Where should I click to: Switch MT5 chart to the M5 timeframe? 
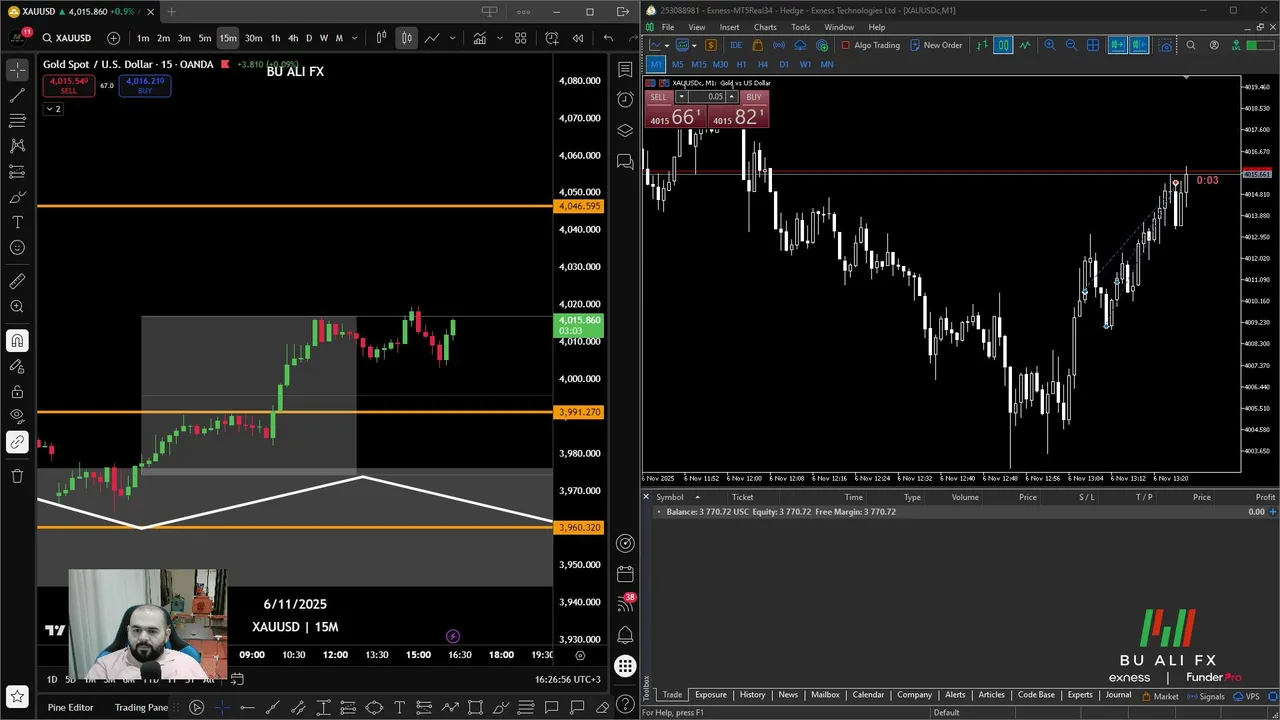[677, 64]
